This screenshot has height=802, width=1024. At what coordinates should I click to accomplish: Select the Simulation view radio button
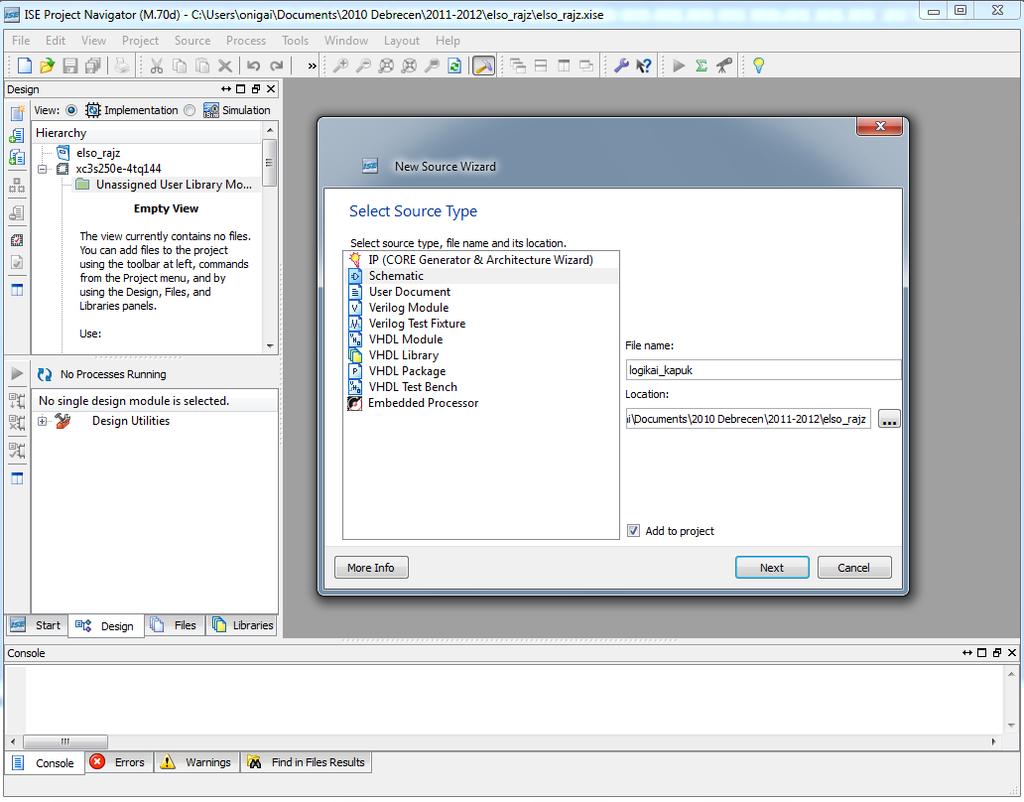(x=189, y=110)
